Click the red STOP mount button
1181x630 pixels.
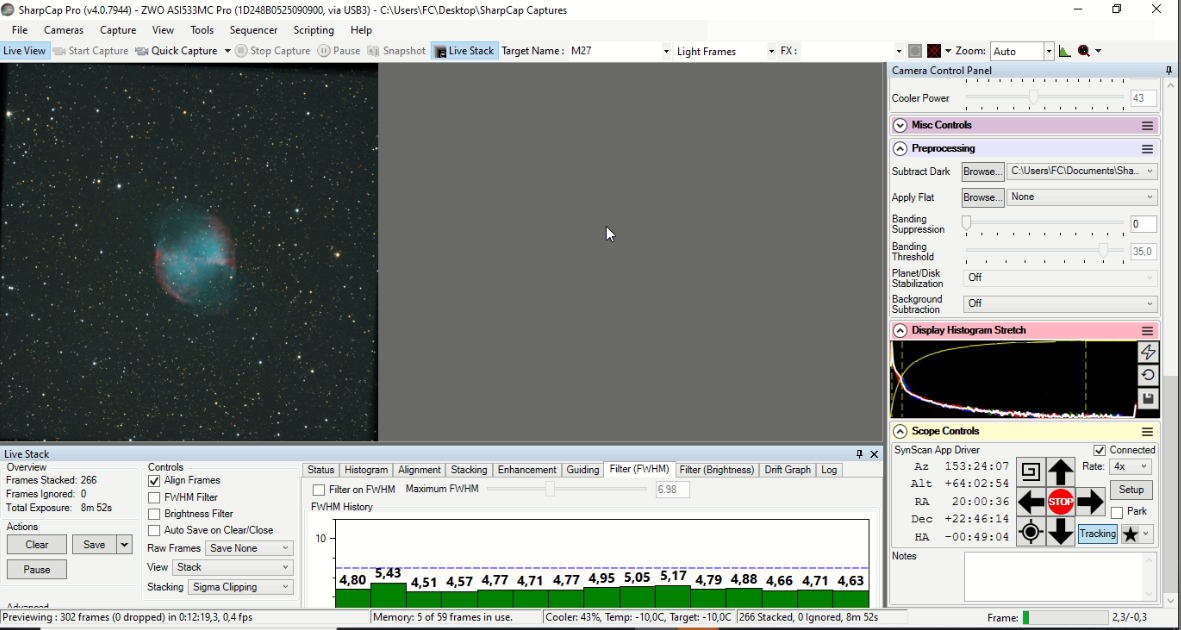point(1060,502)
